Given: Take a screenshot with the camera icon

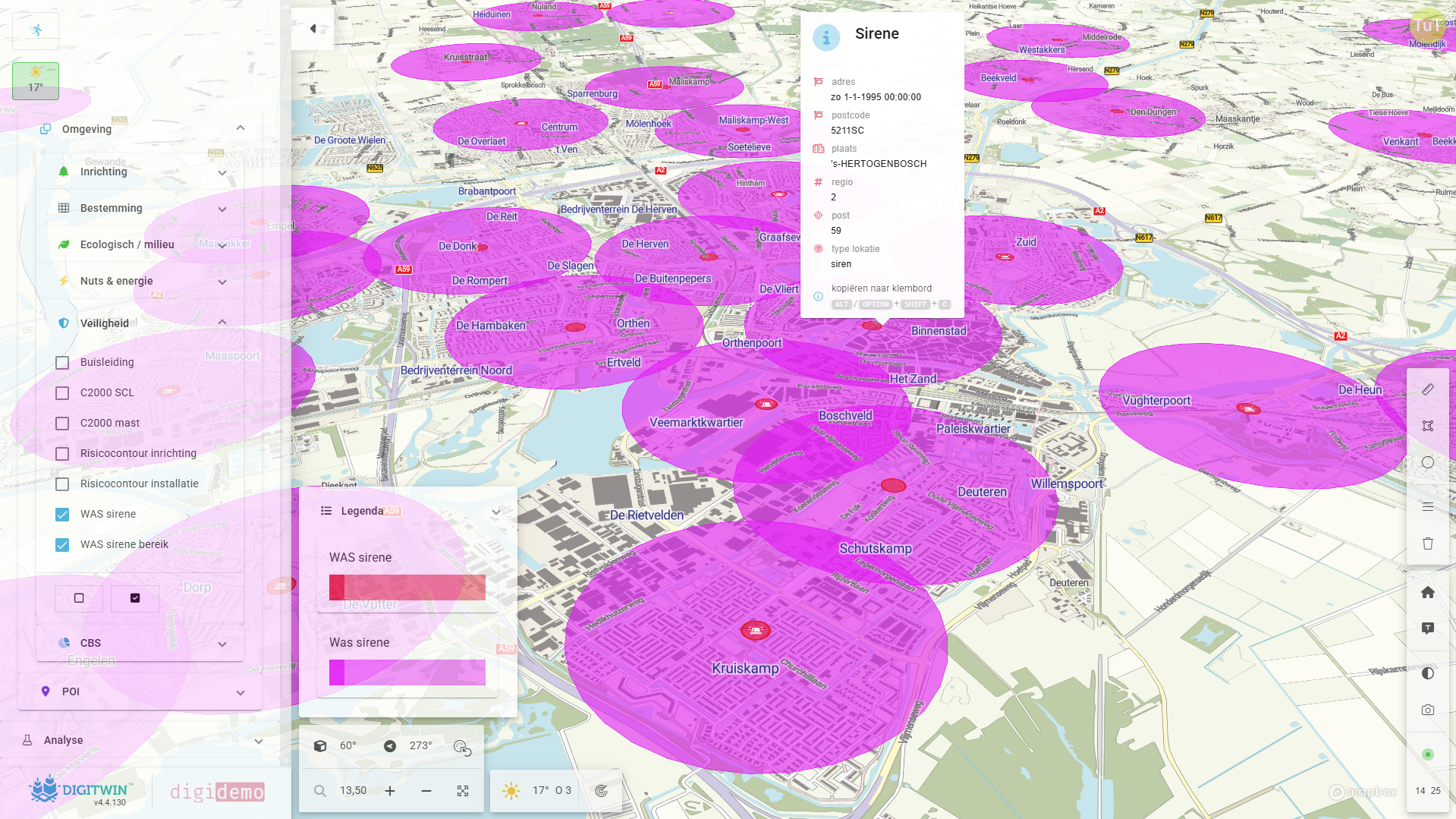Looking at the screenshot, I should point(1428,710).
